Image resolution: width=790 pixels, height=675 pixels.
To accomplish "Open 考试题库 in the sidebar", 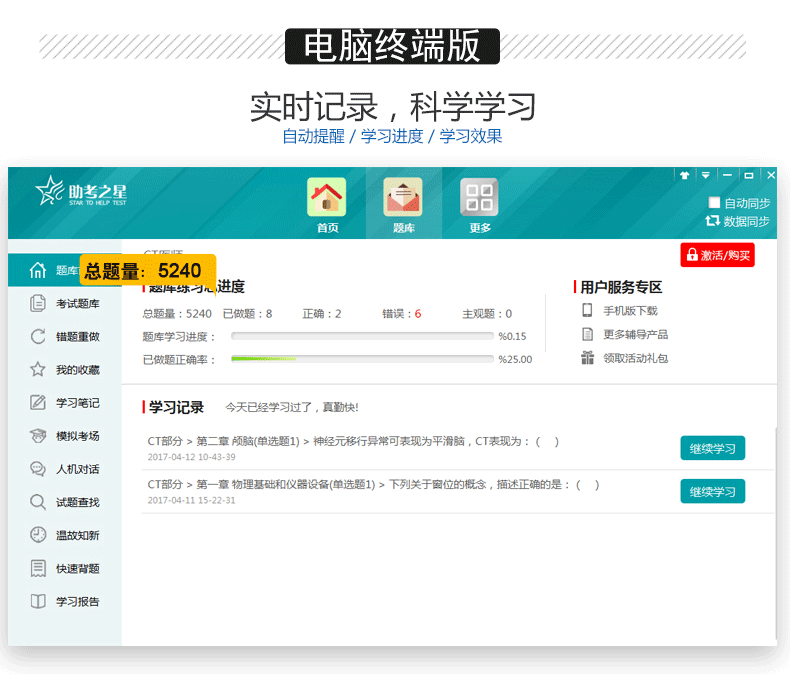I will pyautogui.click(x=64, y=303).
